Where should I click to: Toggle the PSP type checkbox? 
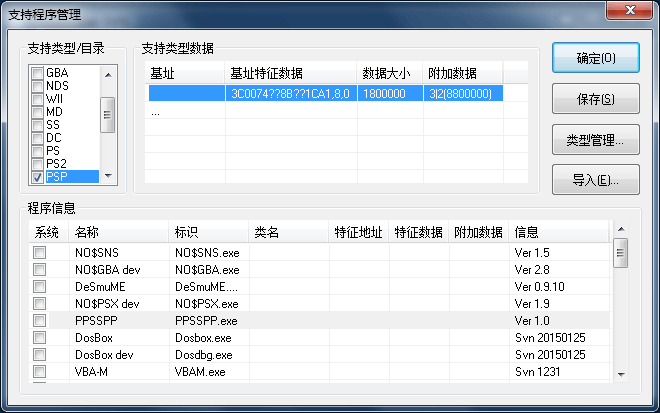click(x=38, y=177)
